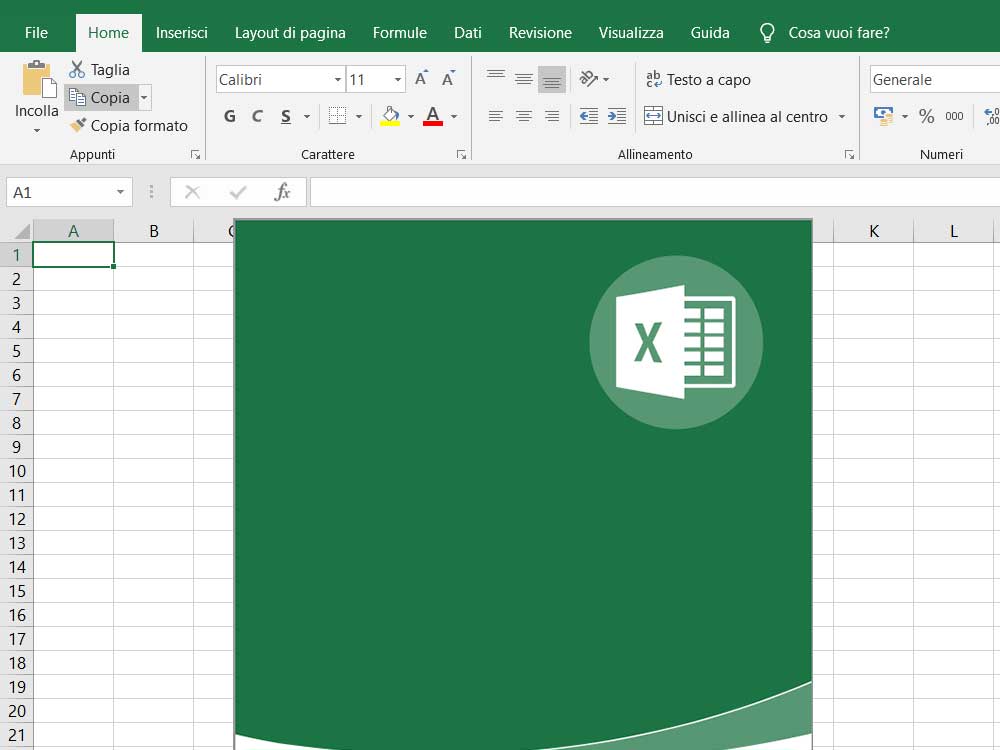
Task: Open Incolla paste options arrow
Action: pyautogui.click(x=37, y=130)
